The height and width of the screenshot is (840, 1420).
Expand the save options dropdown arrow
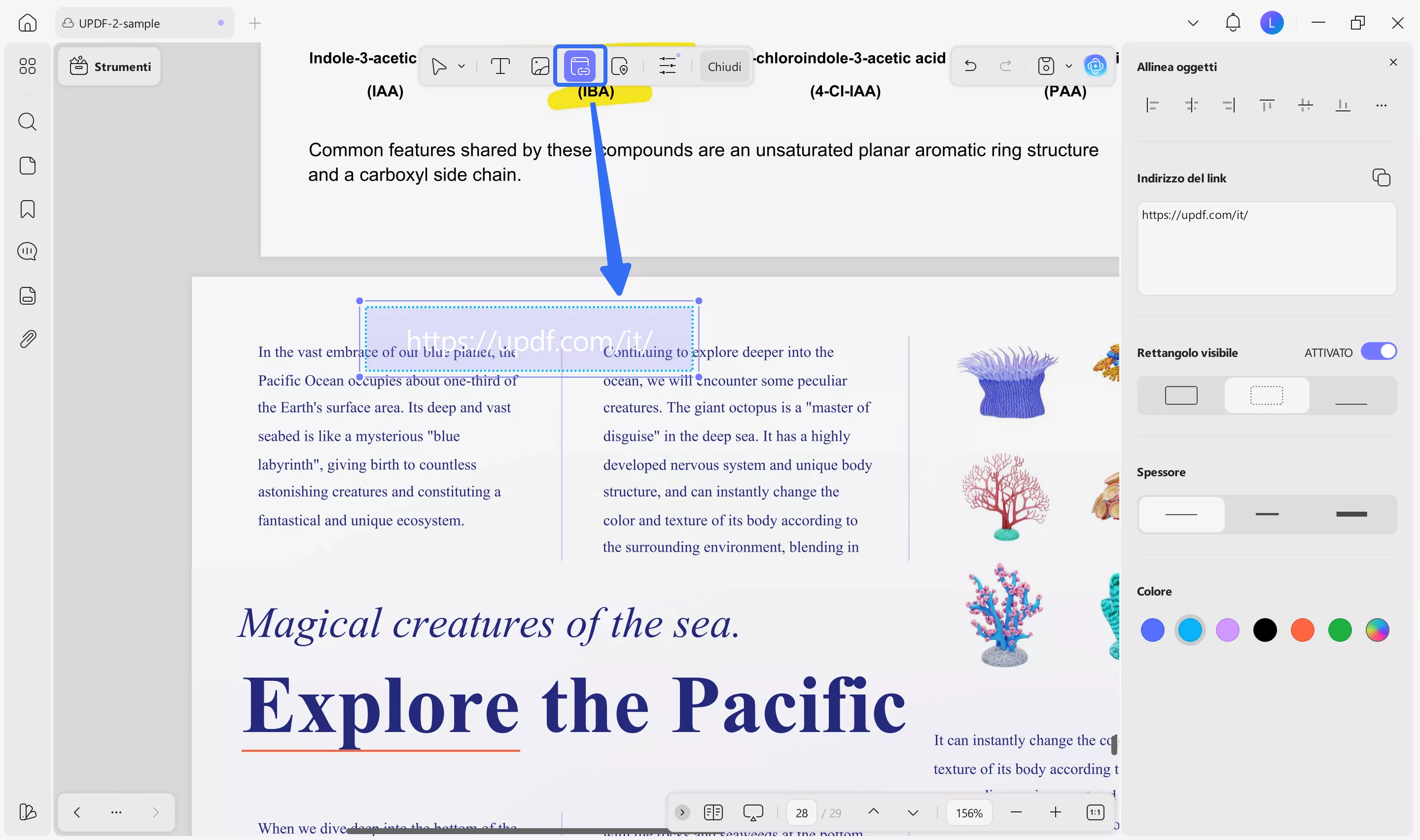tap(1068, 66)
